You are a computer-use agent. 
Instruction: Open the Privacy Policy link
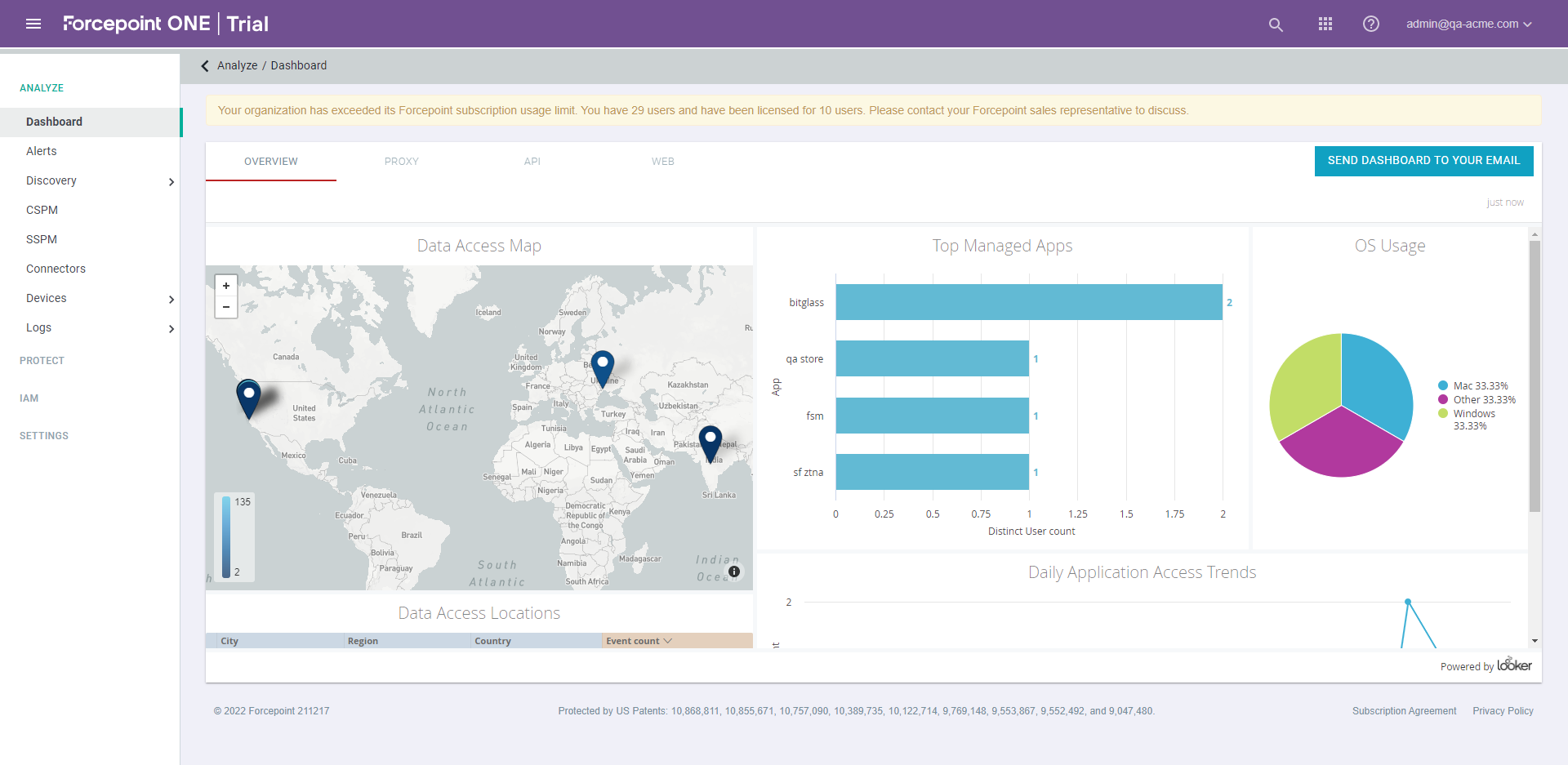[x=1503, y=711]
